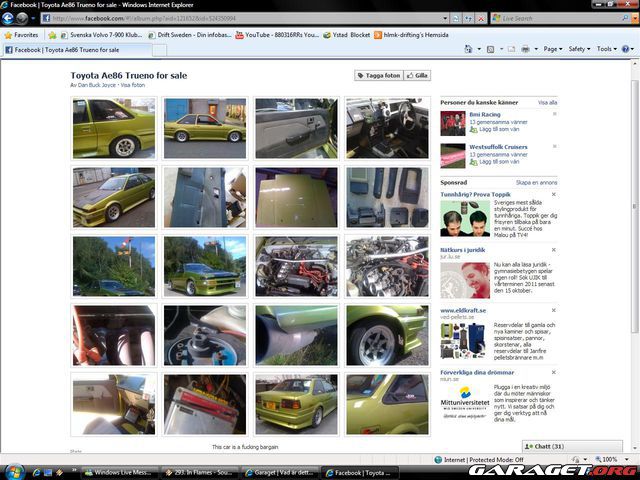Close the Förverkliga dina drömmar ad
The height and width of the screenshot is (480, 640).
(554, 372)
